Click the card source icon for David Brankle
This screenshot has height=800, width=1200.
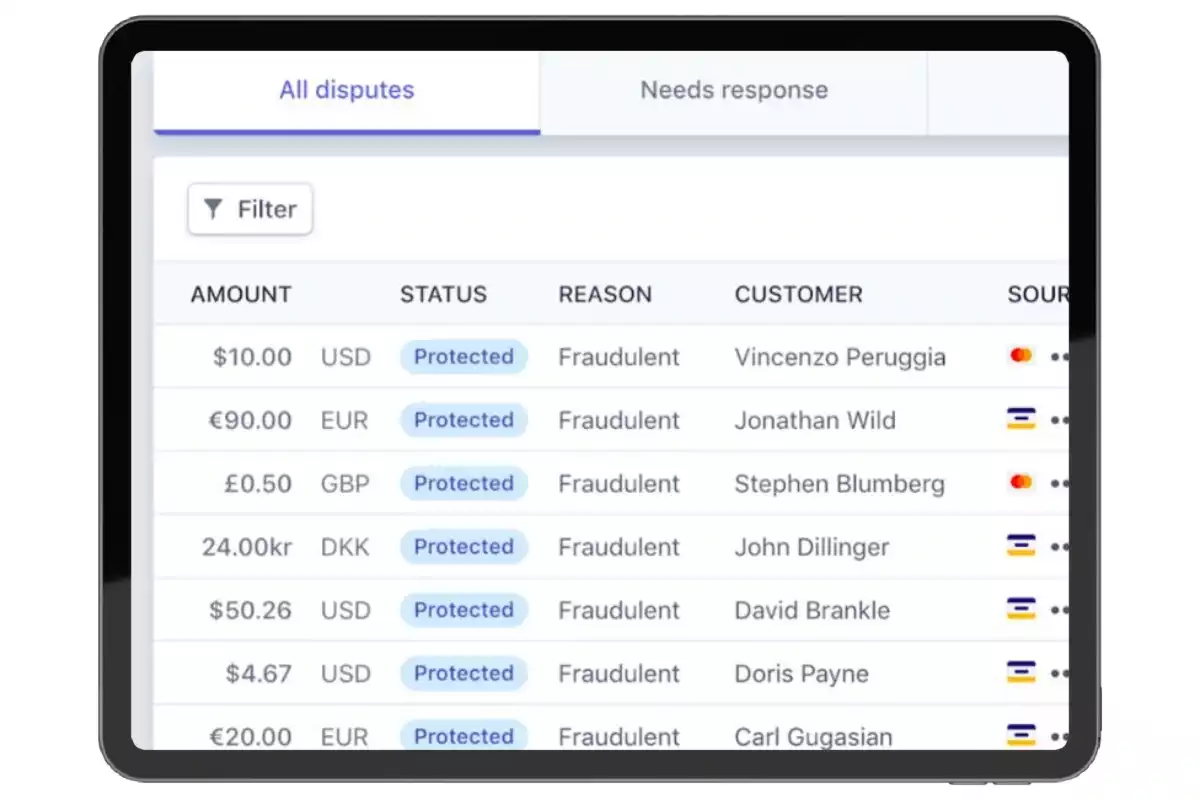click(1020, 609)
